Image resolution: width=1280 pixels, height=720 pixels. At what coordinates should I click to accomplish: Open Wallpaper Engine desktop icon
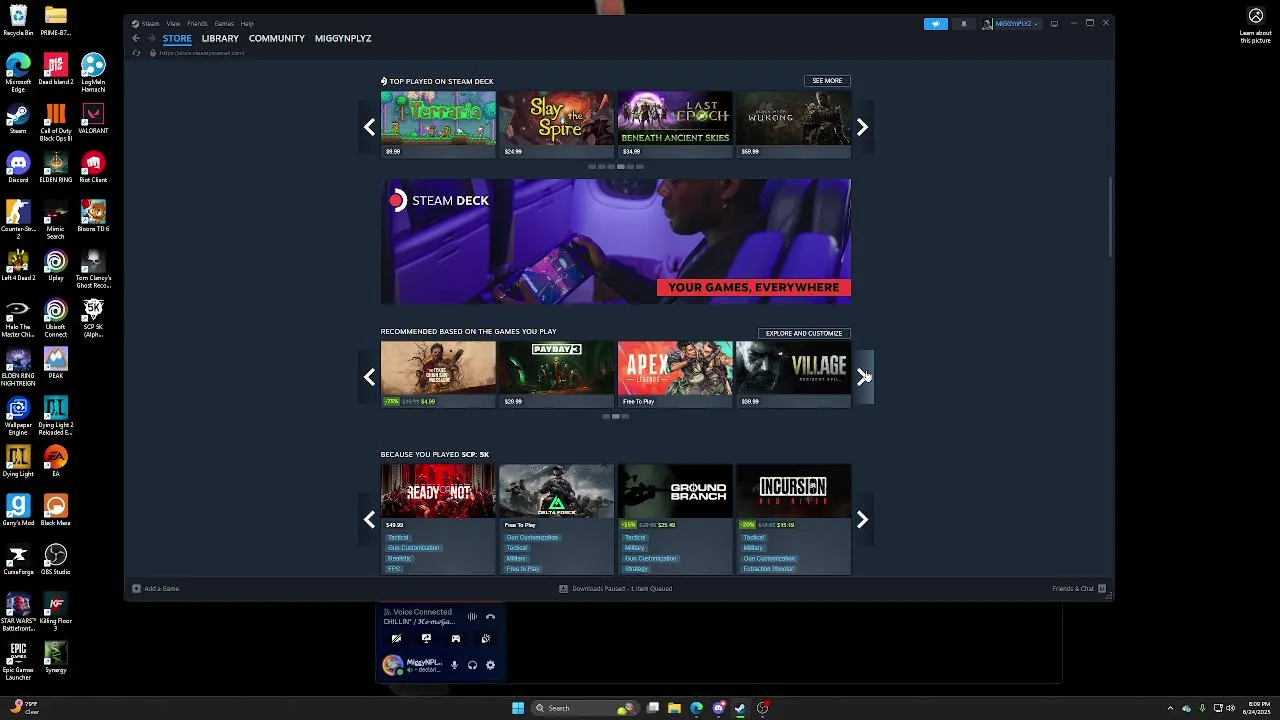click(x=18, y=415)
